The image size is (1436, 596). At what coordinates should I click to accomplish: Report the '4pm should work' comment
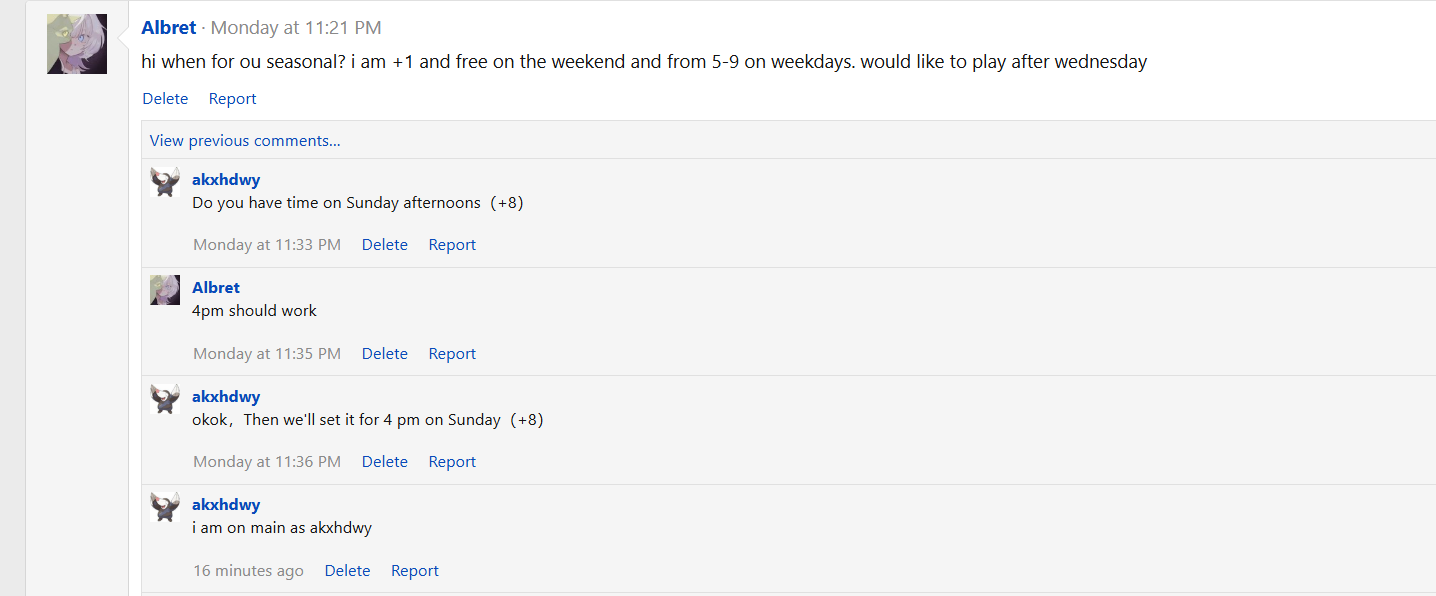point(452,354)
